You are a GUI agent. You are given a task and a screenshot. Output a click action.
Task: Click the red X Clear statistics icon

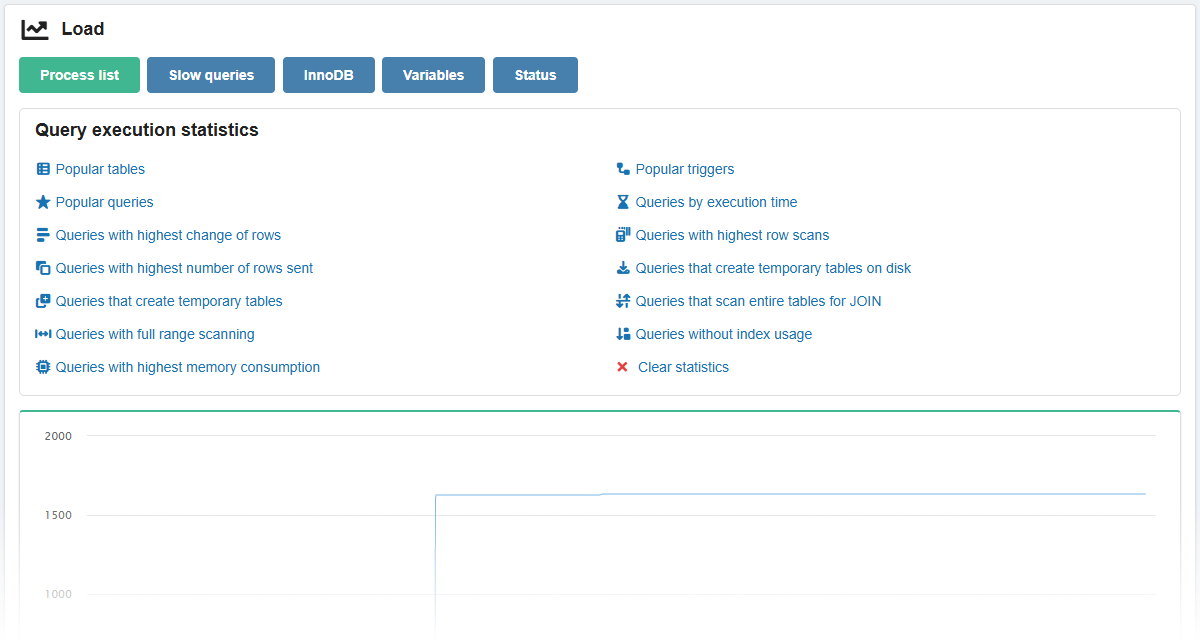point(623,367)
